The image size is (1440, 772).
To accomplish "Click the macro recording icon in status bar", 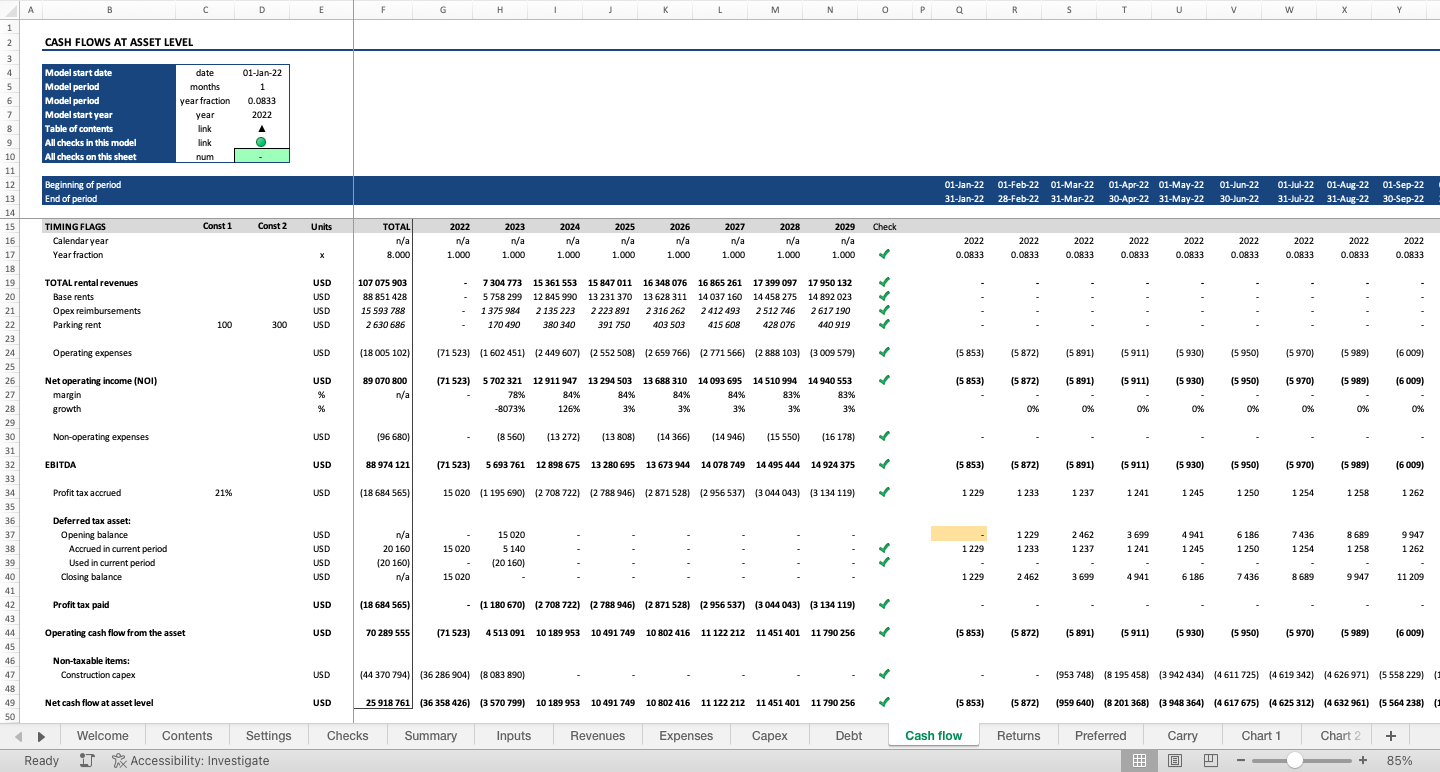I will coord(87,761).
